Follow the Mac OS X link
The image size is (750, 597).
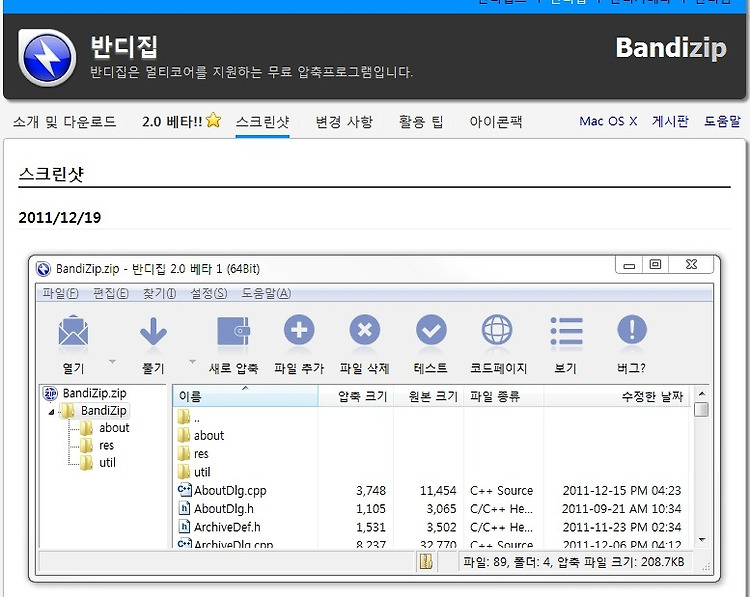608,121
